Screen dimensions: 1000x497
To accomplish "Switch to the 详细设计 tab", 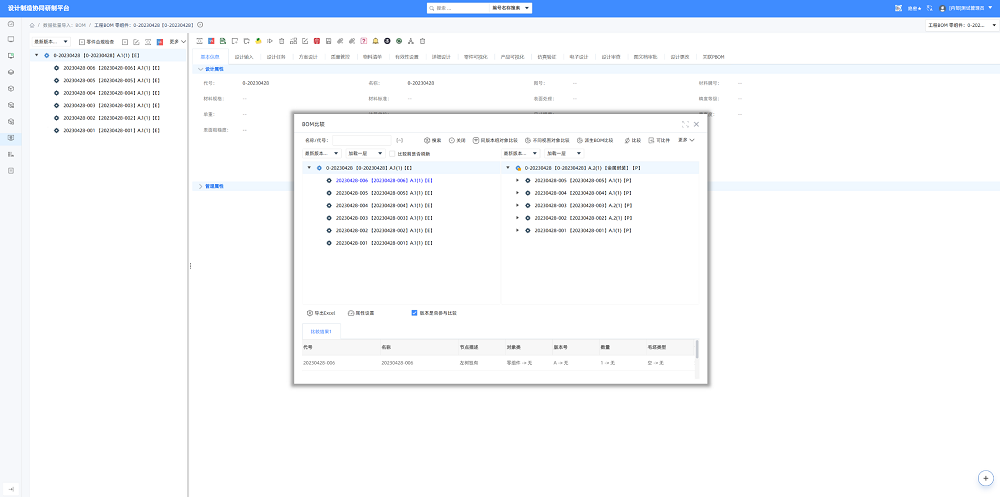I will click(x=441, y=57).
